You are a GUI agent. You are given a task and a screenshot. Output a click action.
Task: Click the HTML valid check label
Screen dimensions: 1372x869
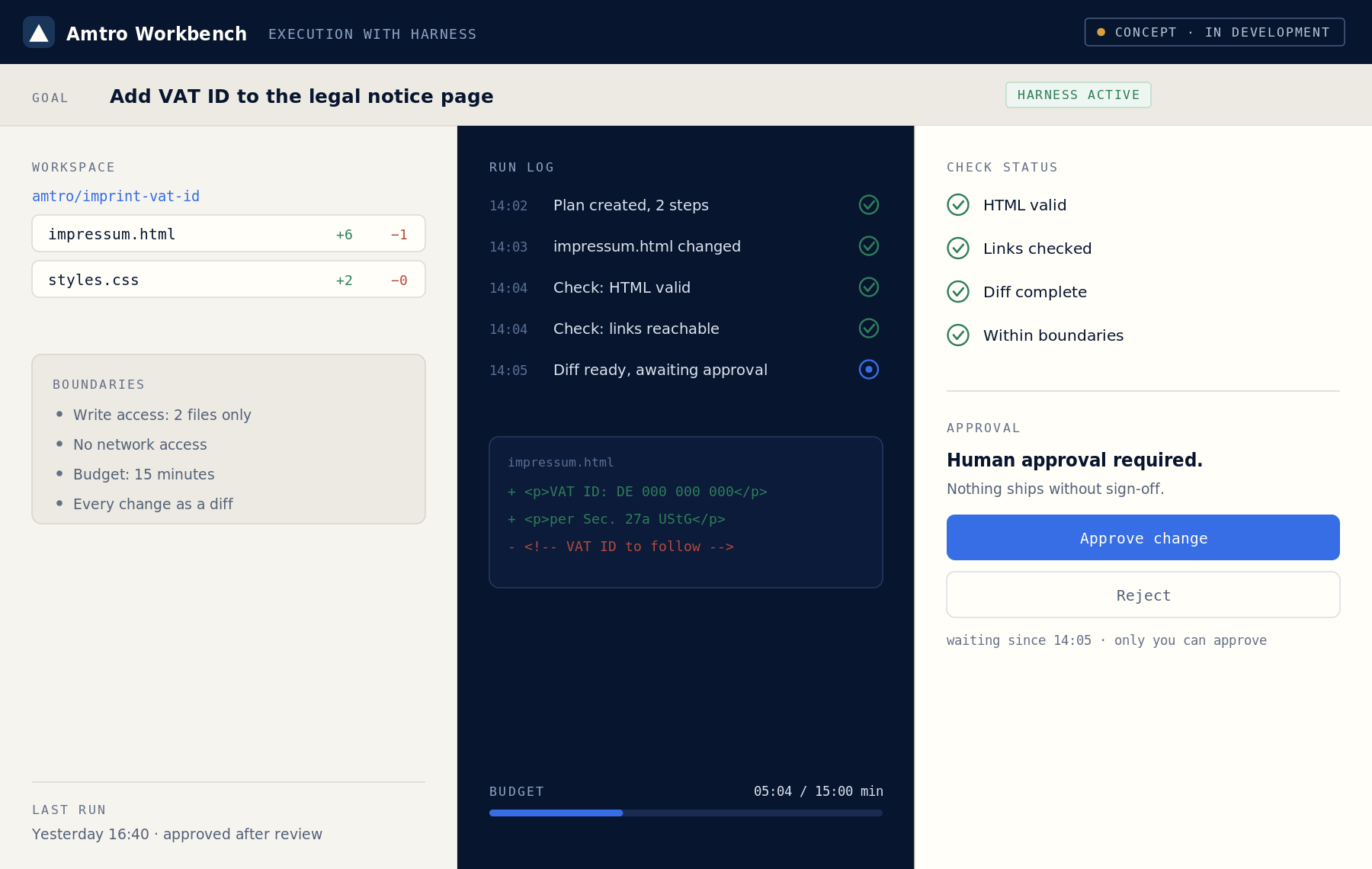coord(1024,205)
